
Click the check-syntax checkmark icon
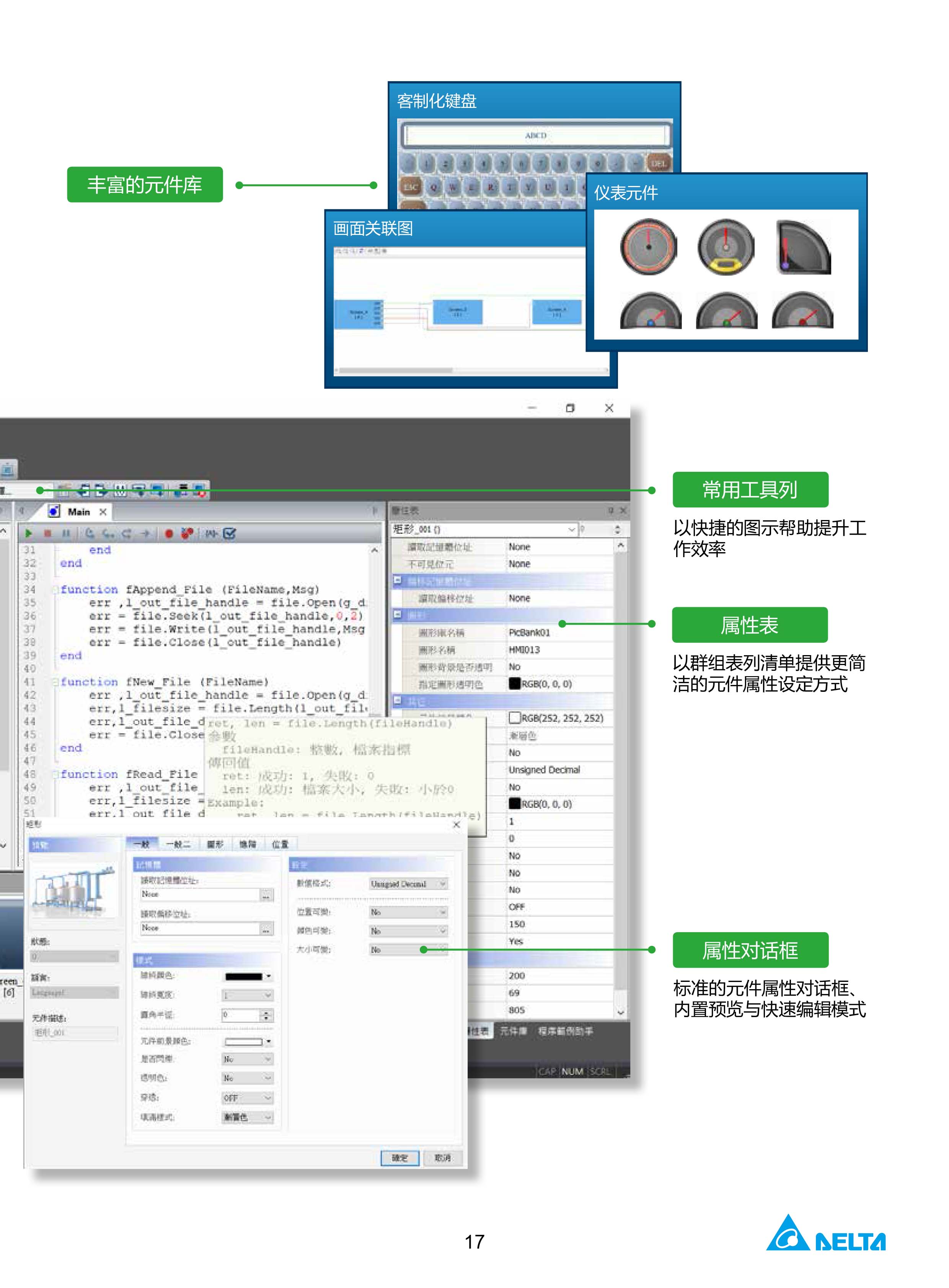click(229, 534)
